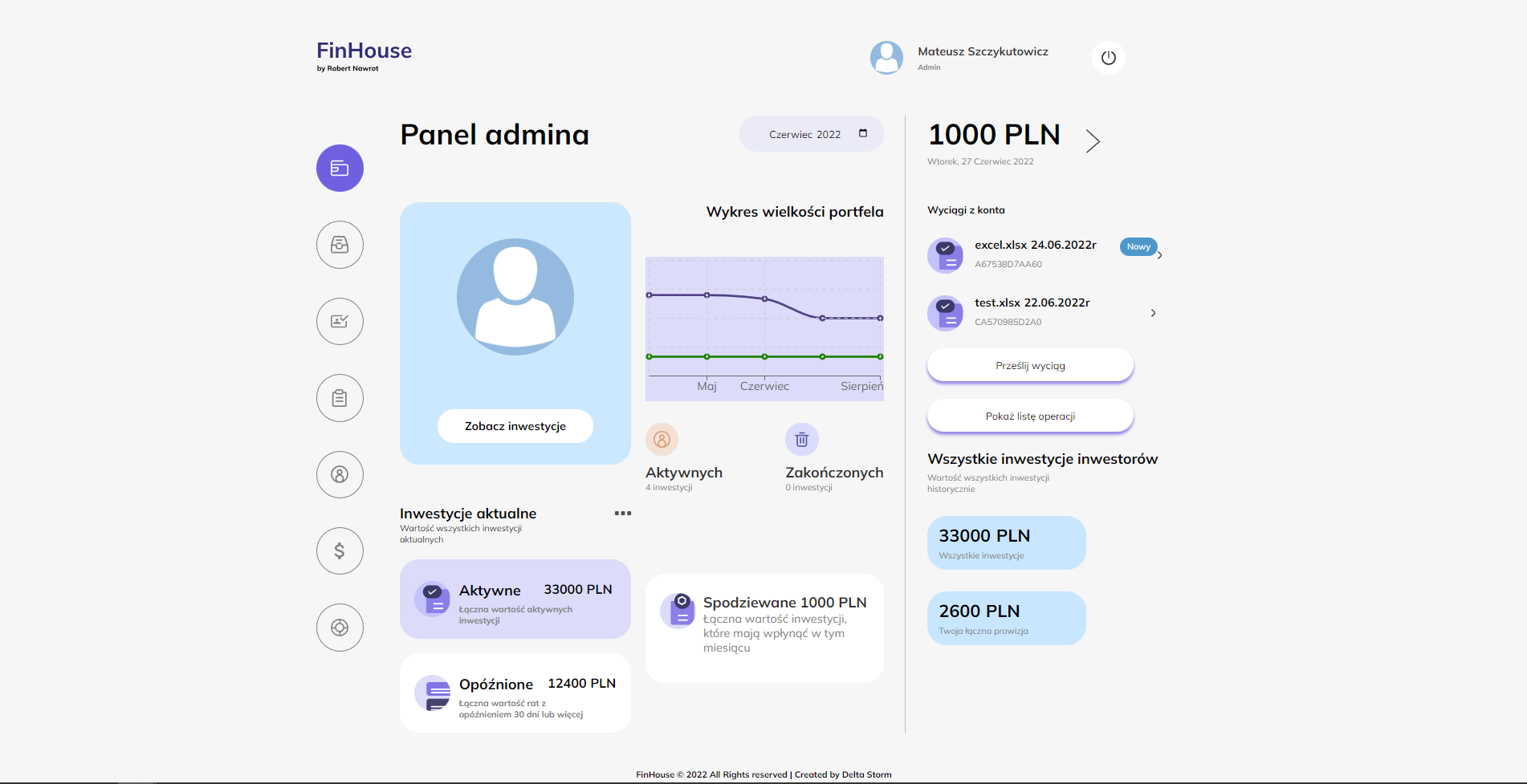Viewport: 1527px width, 784px height.
Task: Click the Czerwiec point on portfolio chart
Action: coord(764,299)
